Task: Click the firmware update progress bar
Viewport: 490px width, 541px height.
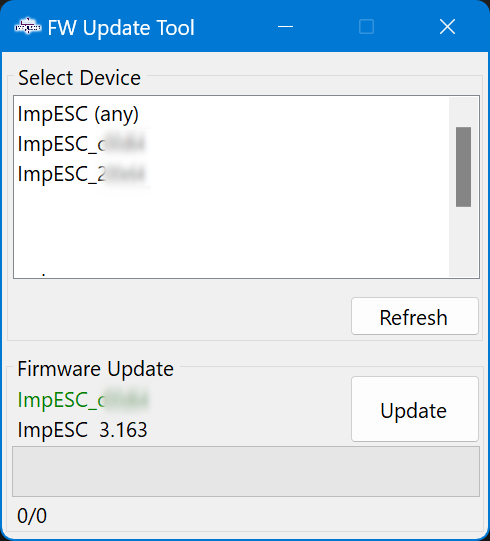Action: coord(246,472)
